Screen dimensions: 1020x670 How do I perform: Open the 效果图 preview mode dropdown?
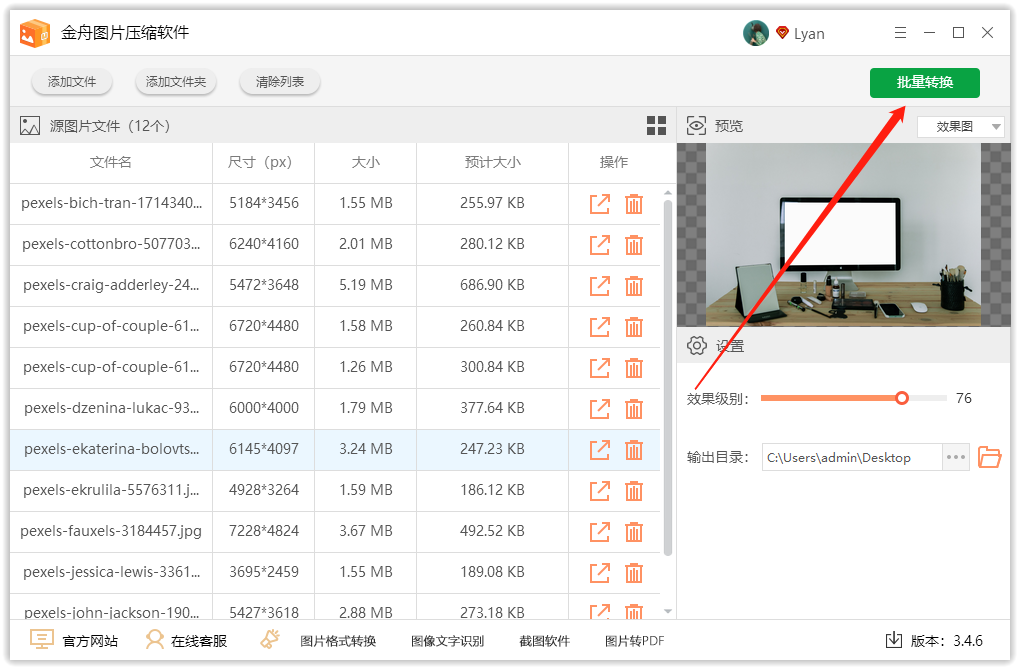pyautogui.click(x=959, y=126)
